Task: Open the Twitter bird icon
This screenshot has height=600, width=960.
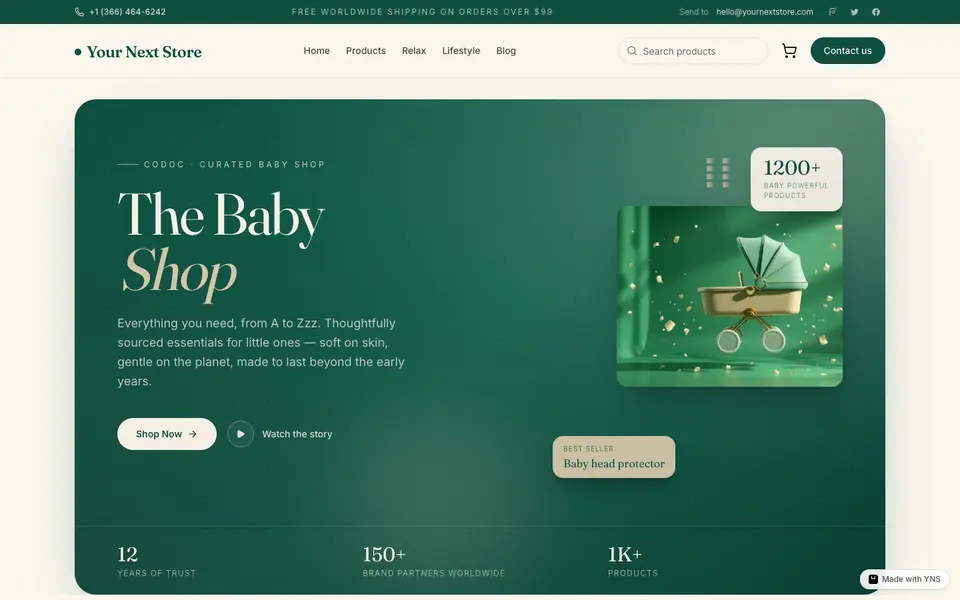Action: coord(854,12)
